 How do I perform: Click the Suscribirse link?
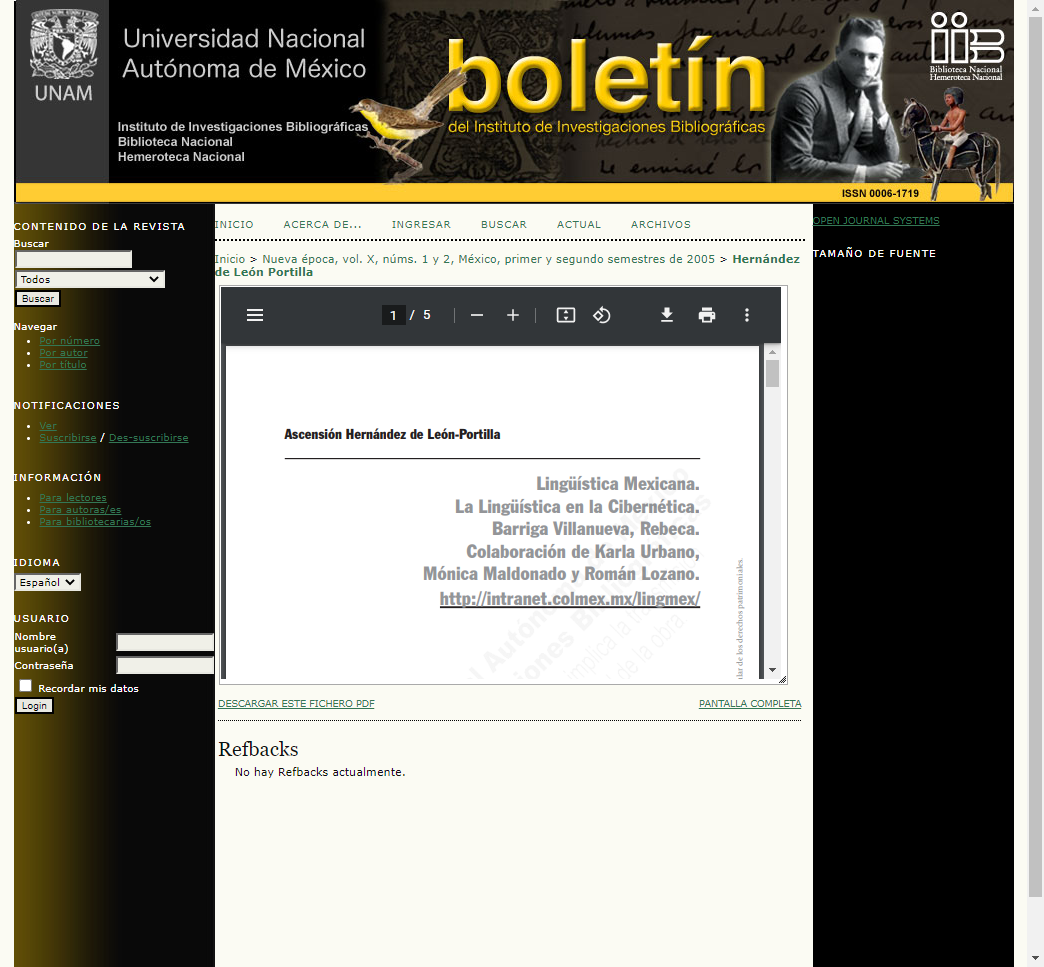tap(68, 438)
